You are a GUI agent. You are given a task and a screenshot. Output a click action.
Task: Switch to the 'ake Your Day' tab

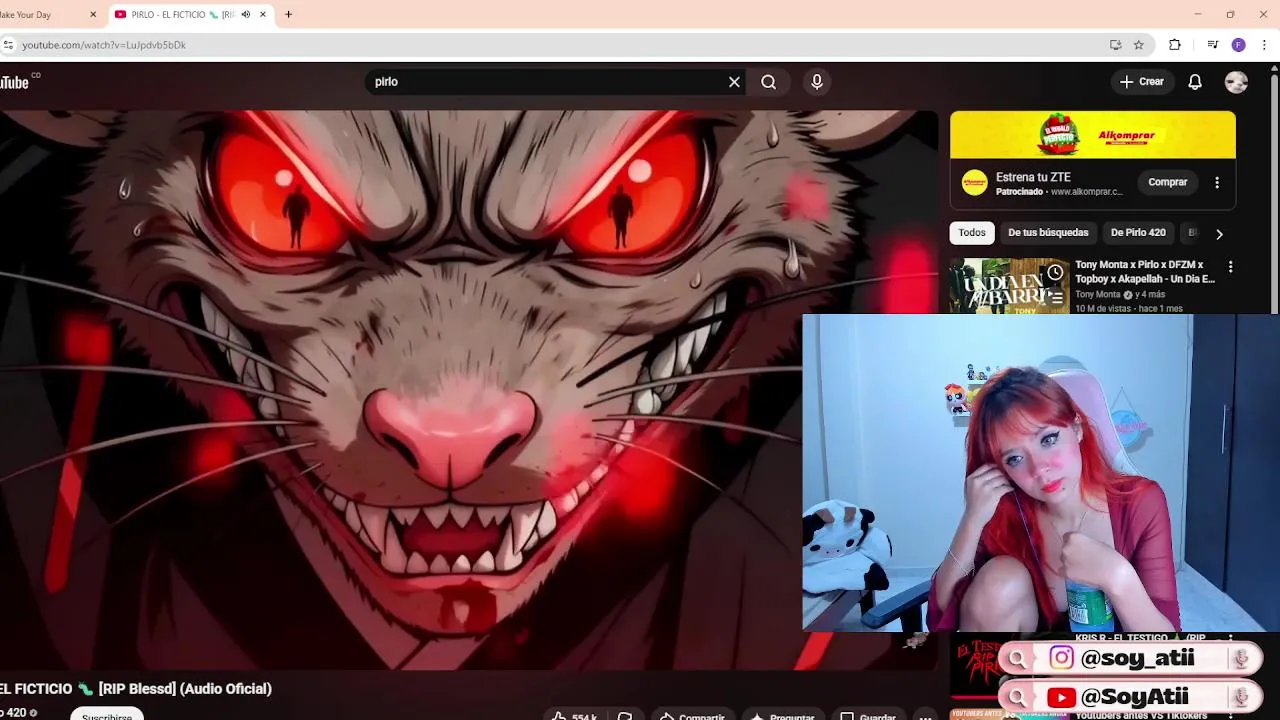(x=46, y=14)
